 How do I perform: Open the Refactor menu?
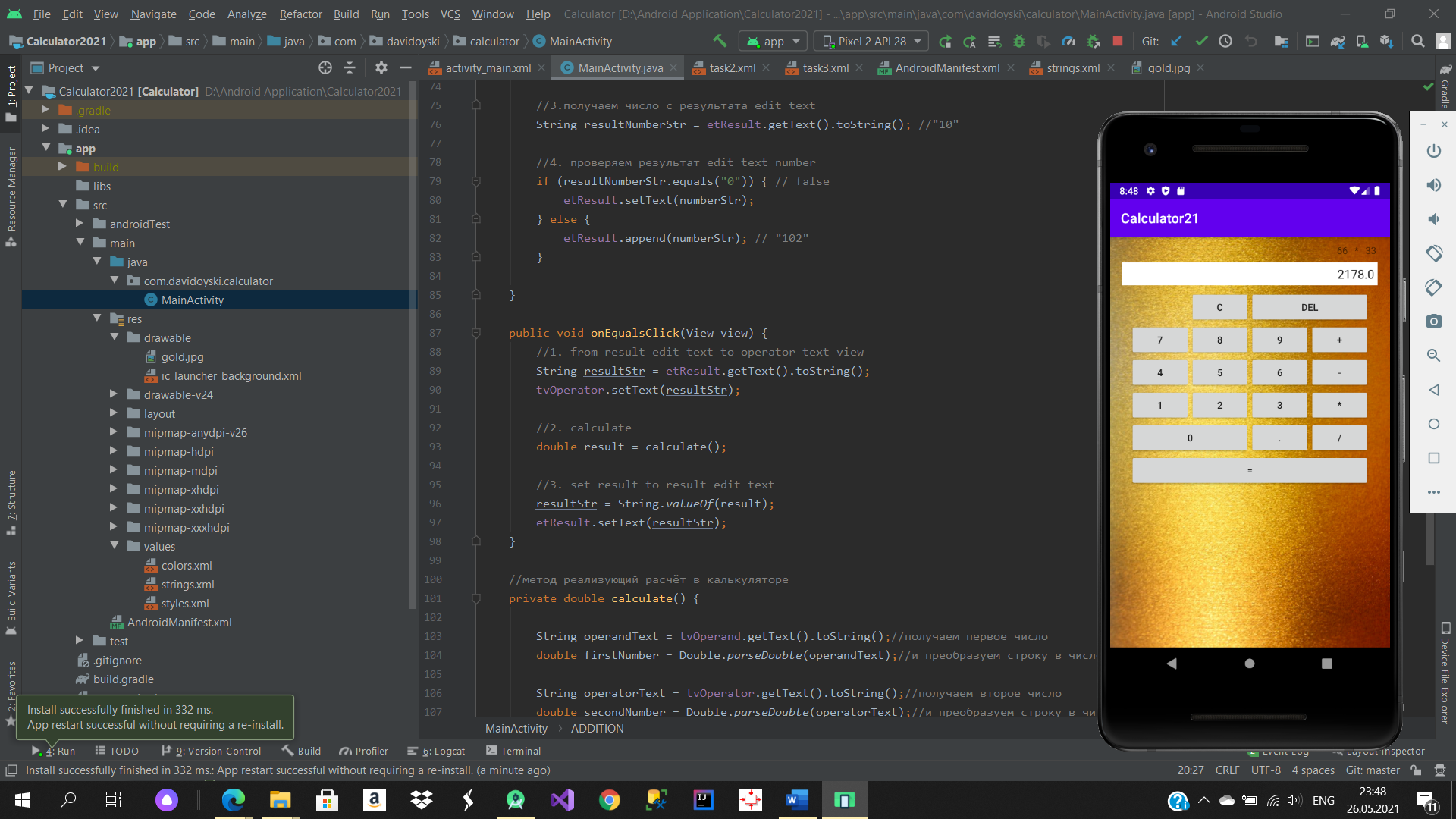point(300,14)
